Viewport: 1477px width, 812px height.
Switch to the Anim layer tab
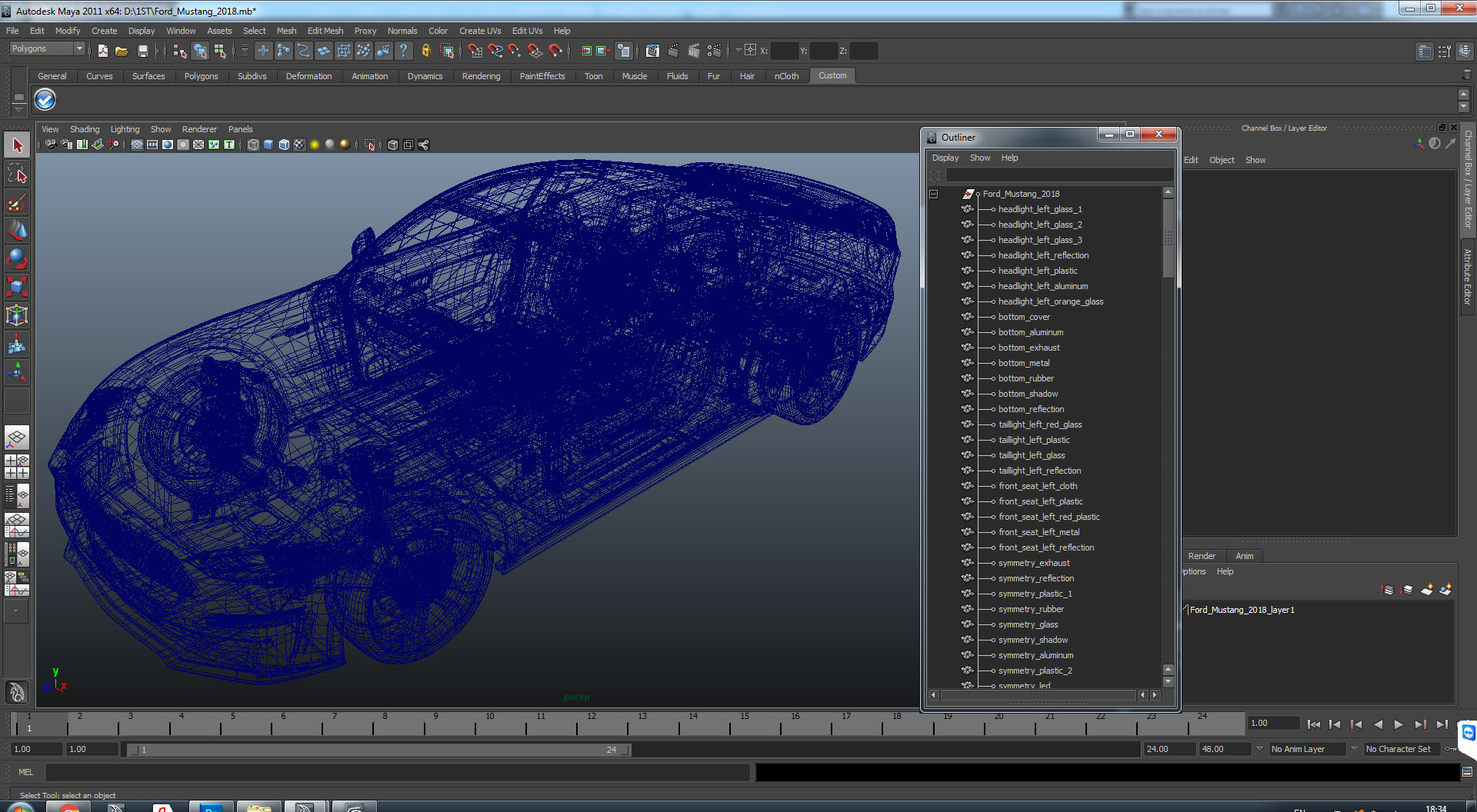[x=1244, y=556]
